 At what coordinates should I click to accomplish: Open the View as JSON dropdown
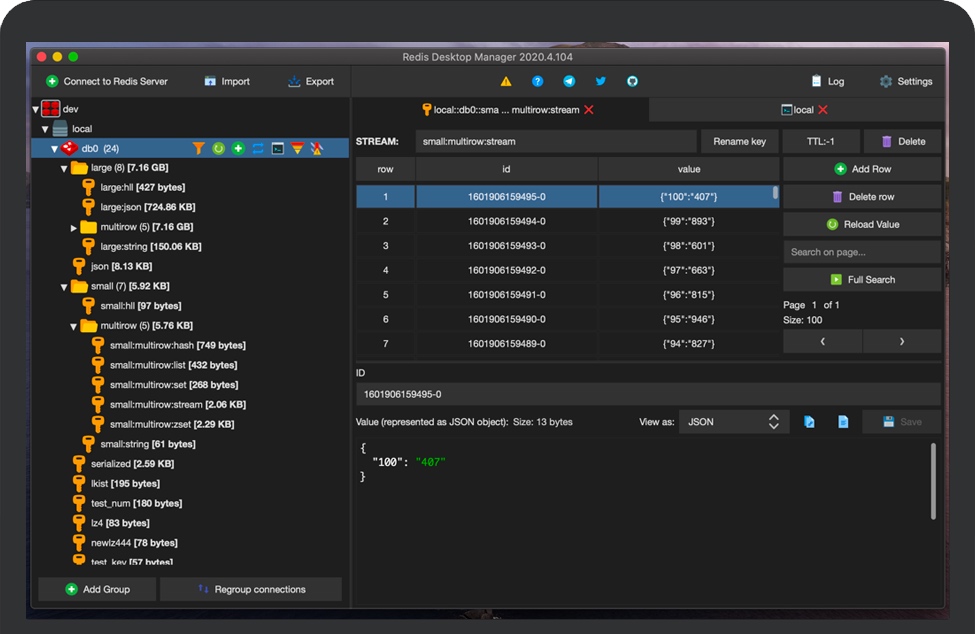coord(733,422)
